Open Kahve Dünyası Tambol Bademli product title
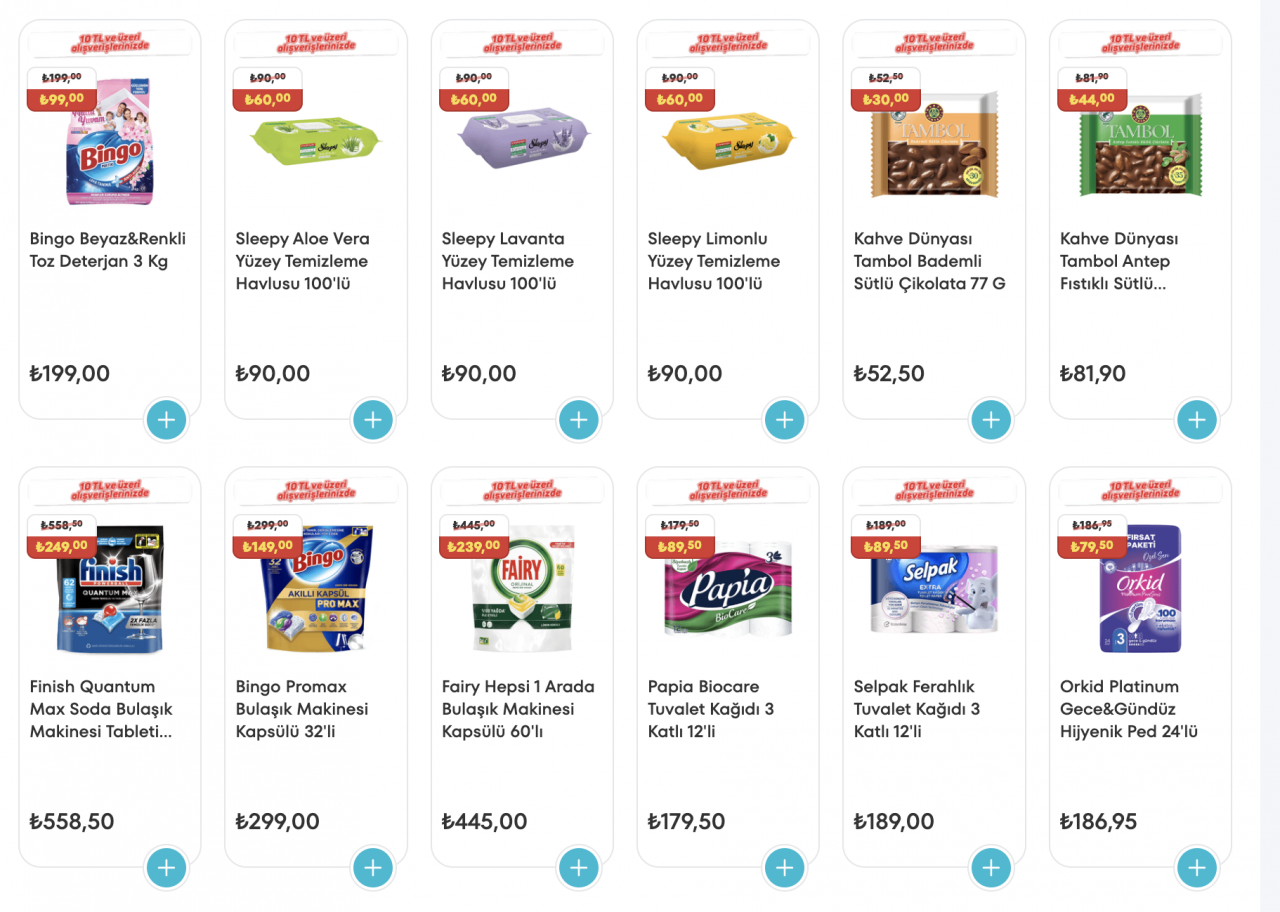The image size is (1280, 912). 929,261
